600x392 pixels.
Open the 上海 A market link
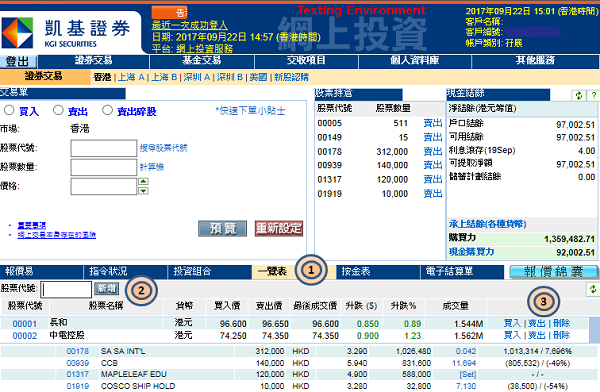[131, 77]
